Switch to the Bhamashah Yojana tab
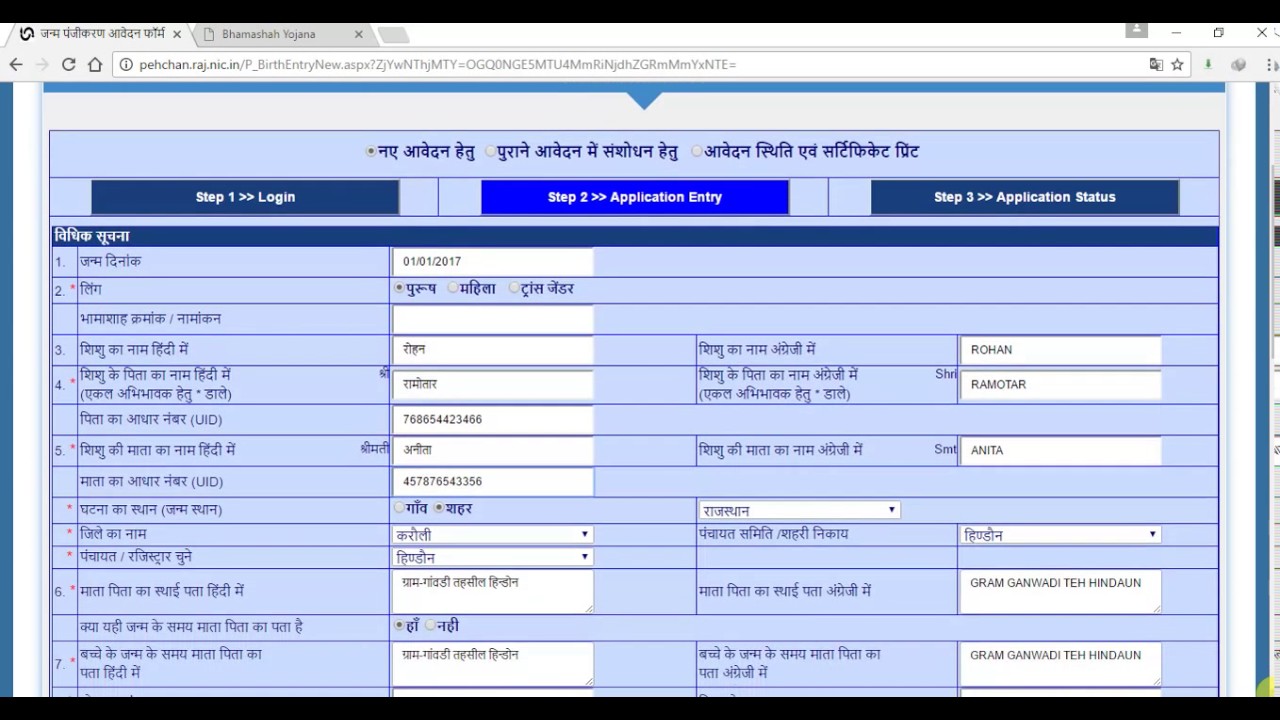Image resolution: width=1280 pixels, height=720 pixels. [x=281, y=34]
